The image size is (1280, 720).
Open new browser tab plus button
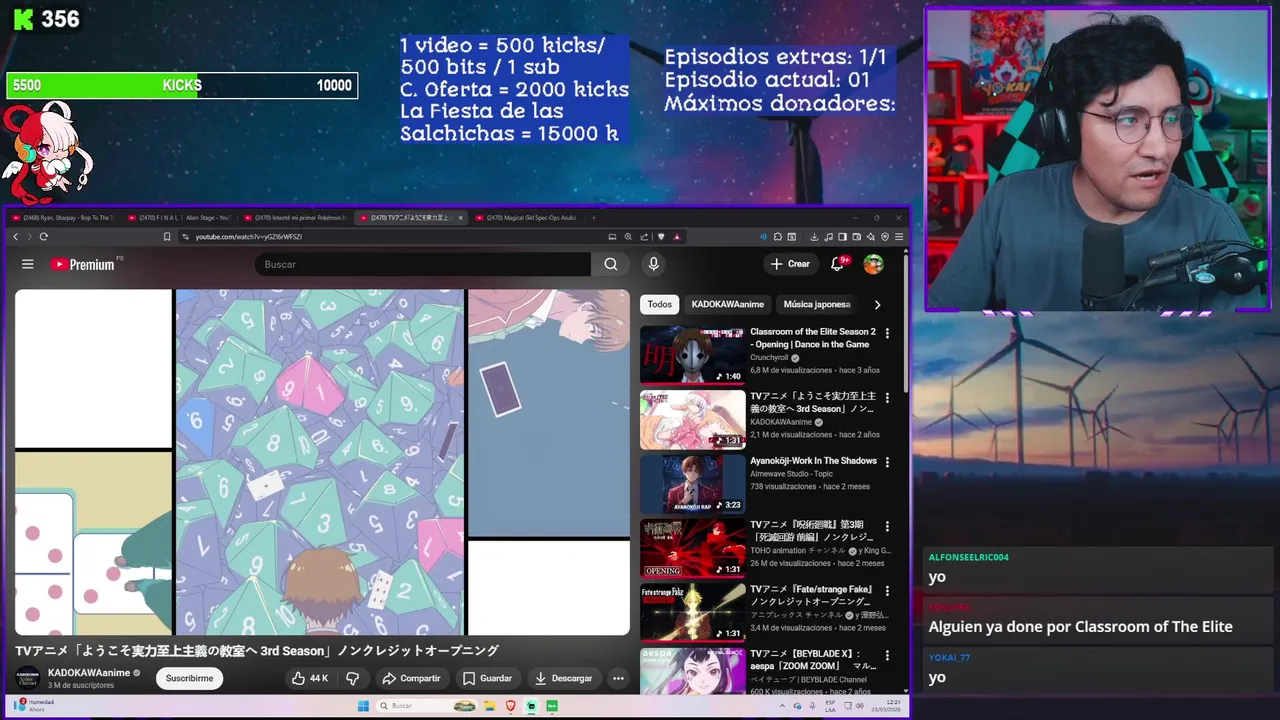tap(593, 218)
